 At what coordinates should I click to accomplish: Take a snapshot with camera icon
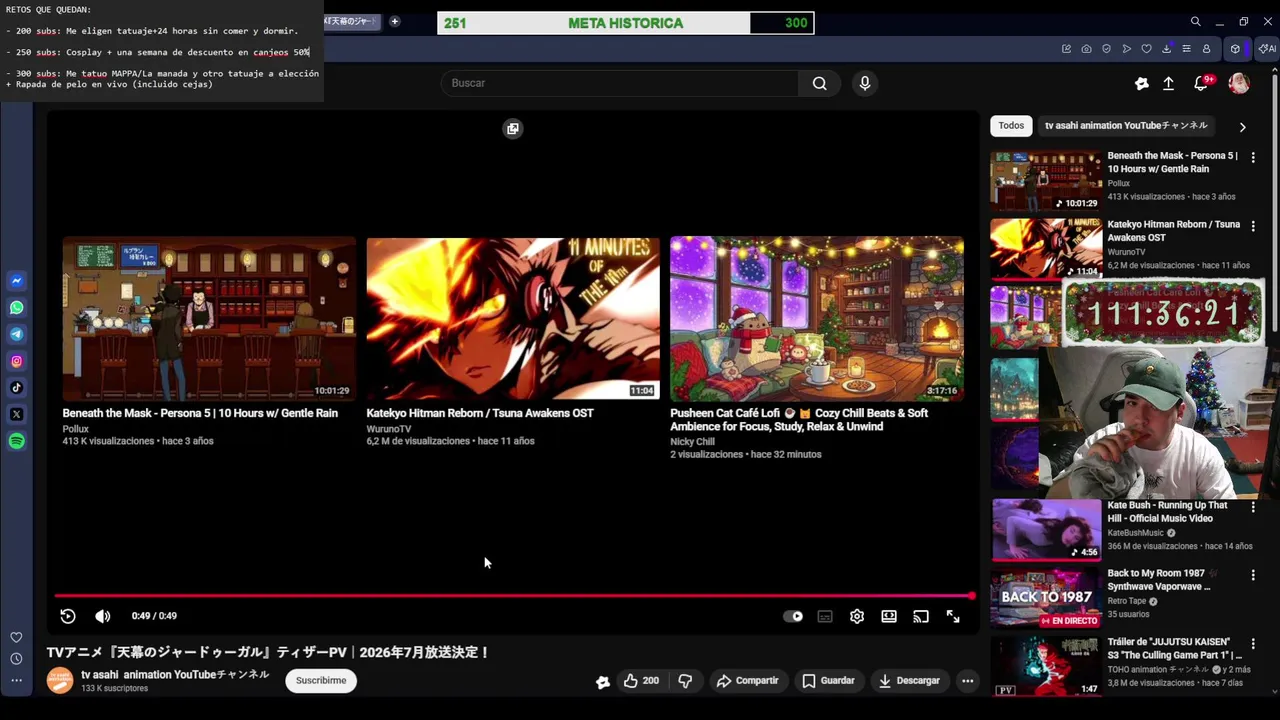coord(1086,49)
